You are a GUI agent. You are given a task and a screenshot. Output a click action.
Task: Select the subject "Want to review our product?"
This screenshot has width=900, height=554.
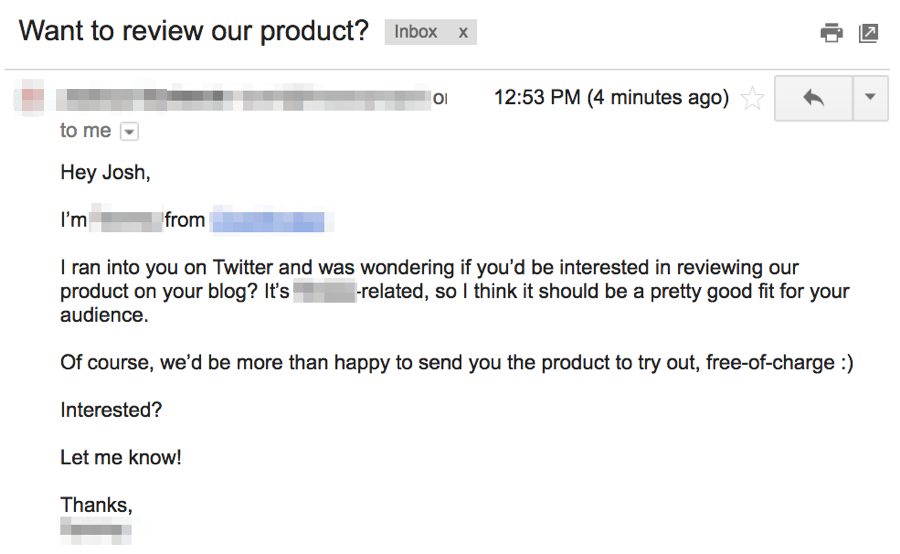[x=193, y=31]
